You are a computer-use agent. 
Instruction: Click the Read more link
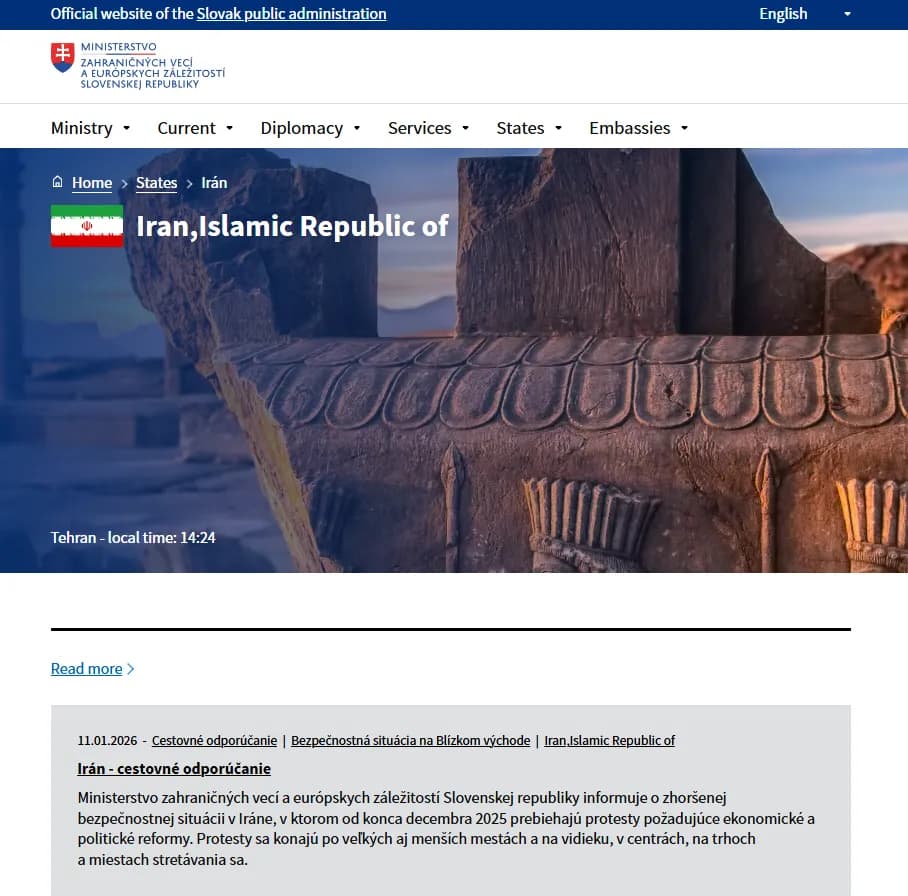pos(86,669)
